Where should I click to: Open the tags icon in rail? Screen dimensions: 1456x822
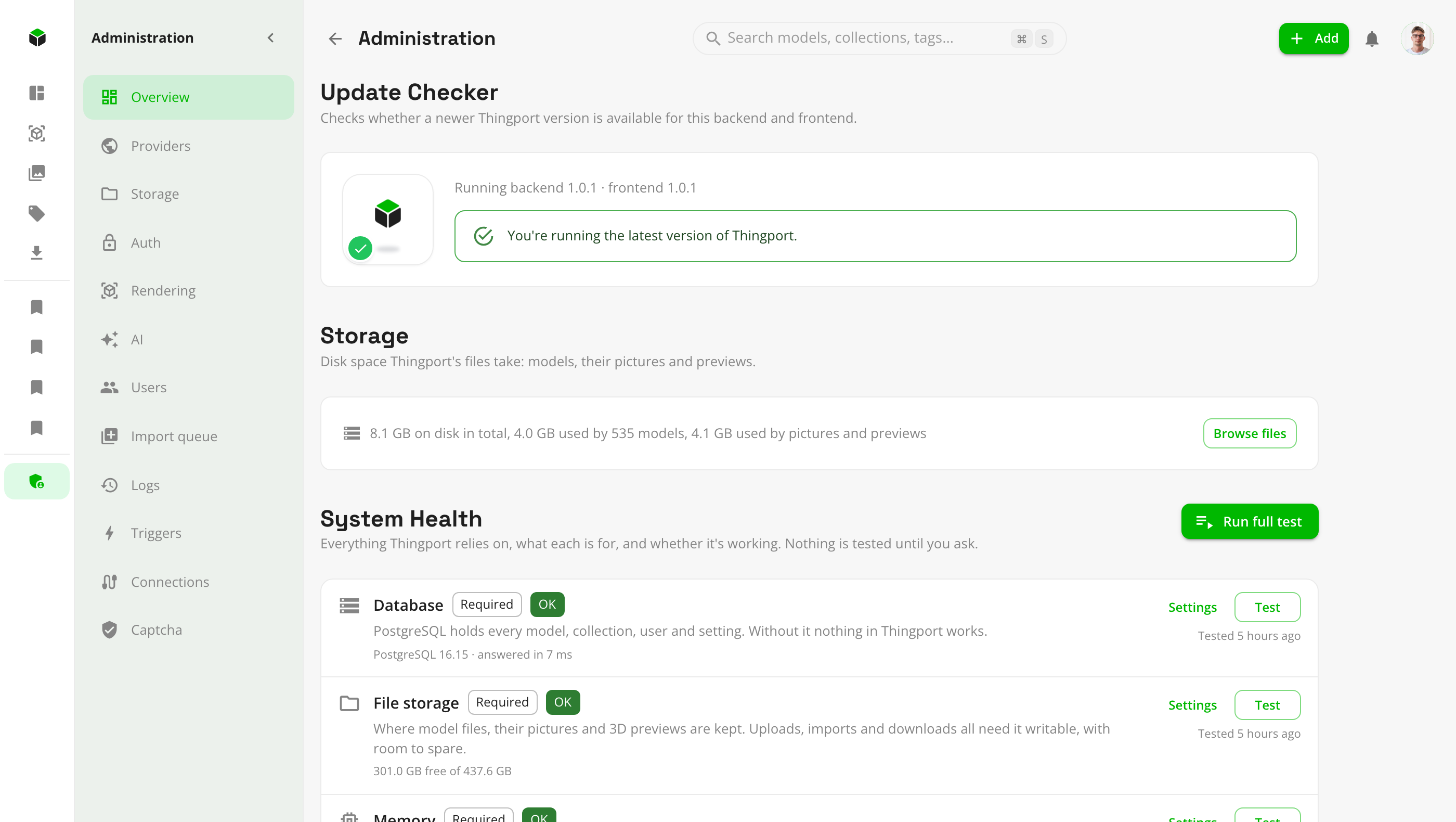(37, 213)
